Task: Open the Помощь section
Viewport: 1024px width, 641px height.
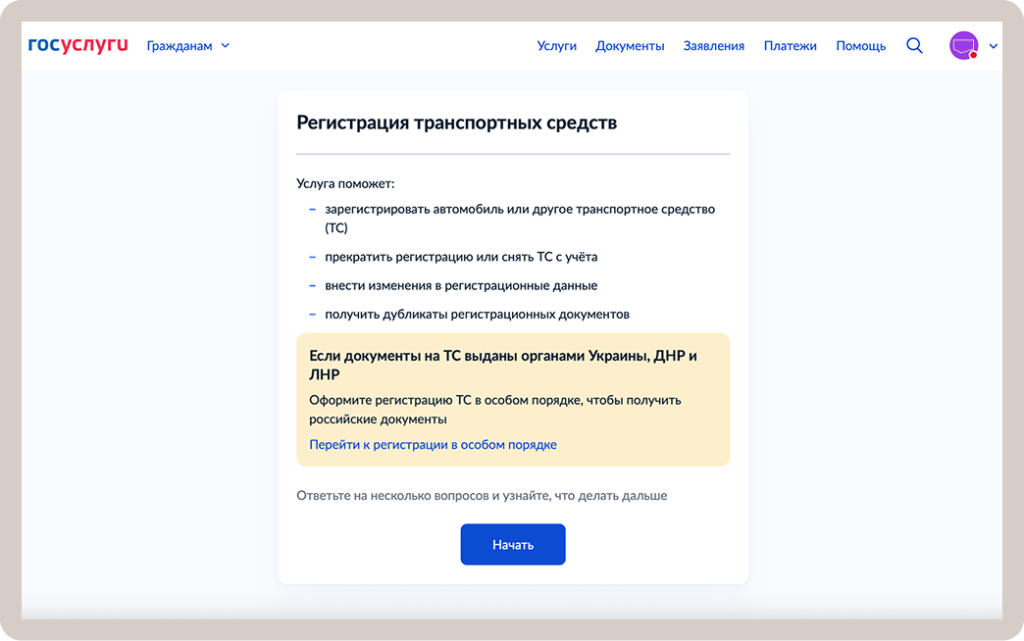Action: tap(861, 45)
